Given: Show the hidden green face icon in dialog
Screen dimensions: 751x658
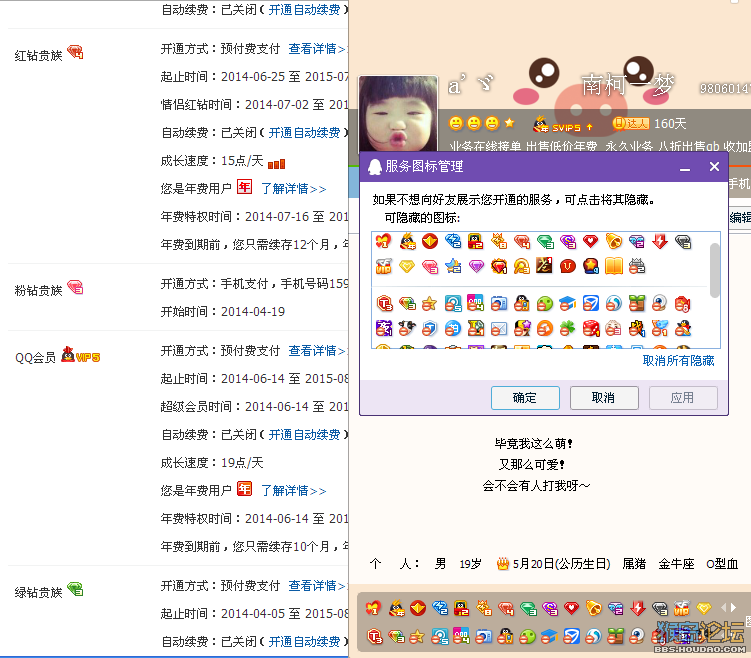Looking at the screenshot, I should pyautogui.click(x=545, y=303).
